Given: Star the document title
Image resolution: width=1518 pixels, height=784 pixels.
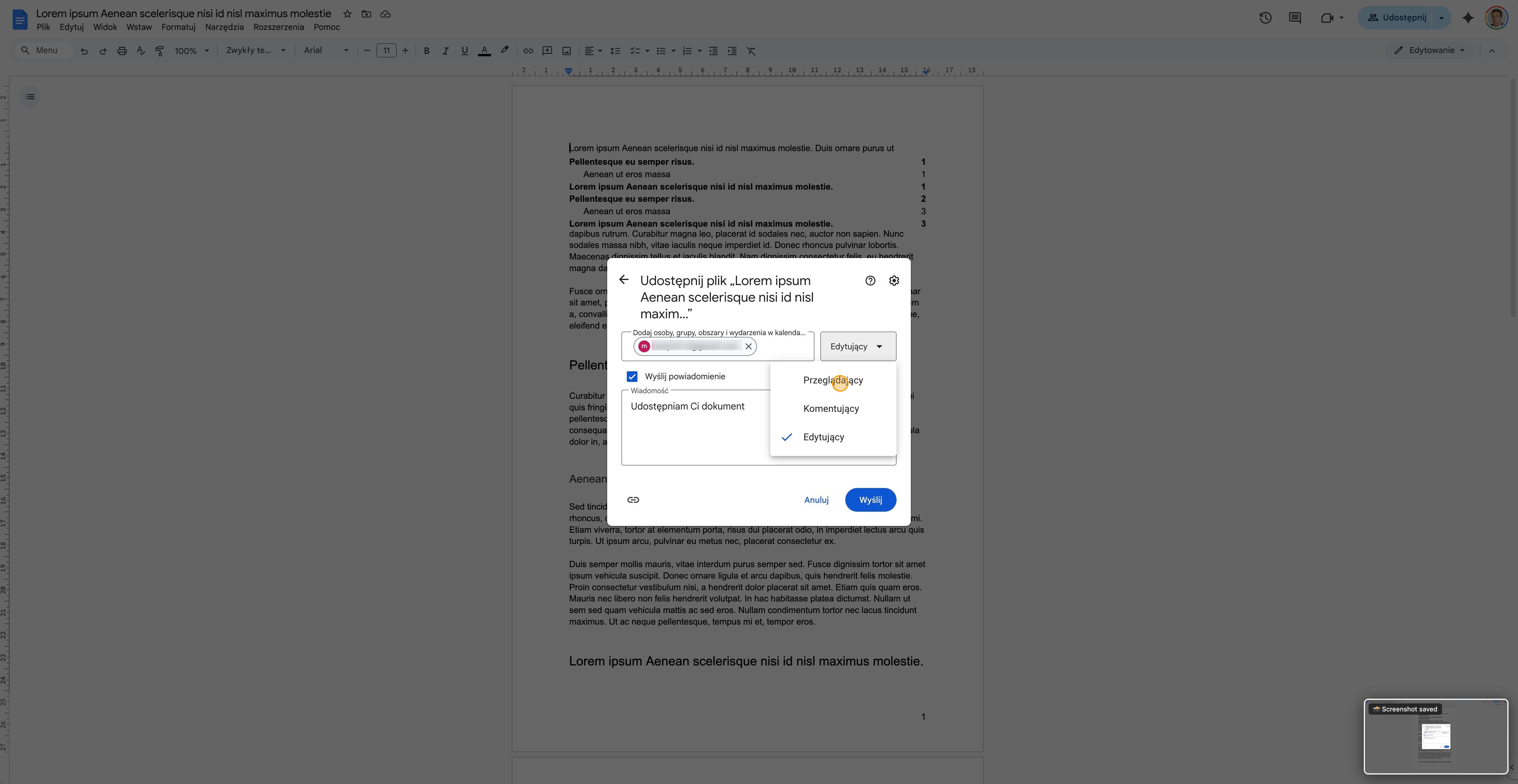Looking at the screenshot, I should (x=347, y=14).
